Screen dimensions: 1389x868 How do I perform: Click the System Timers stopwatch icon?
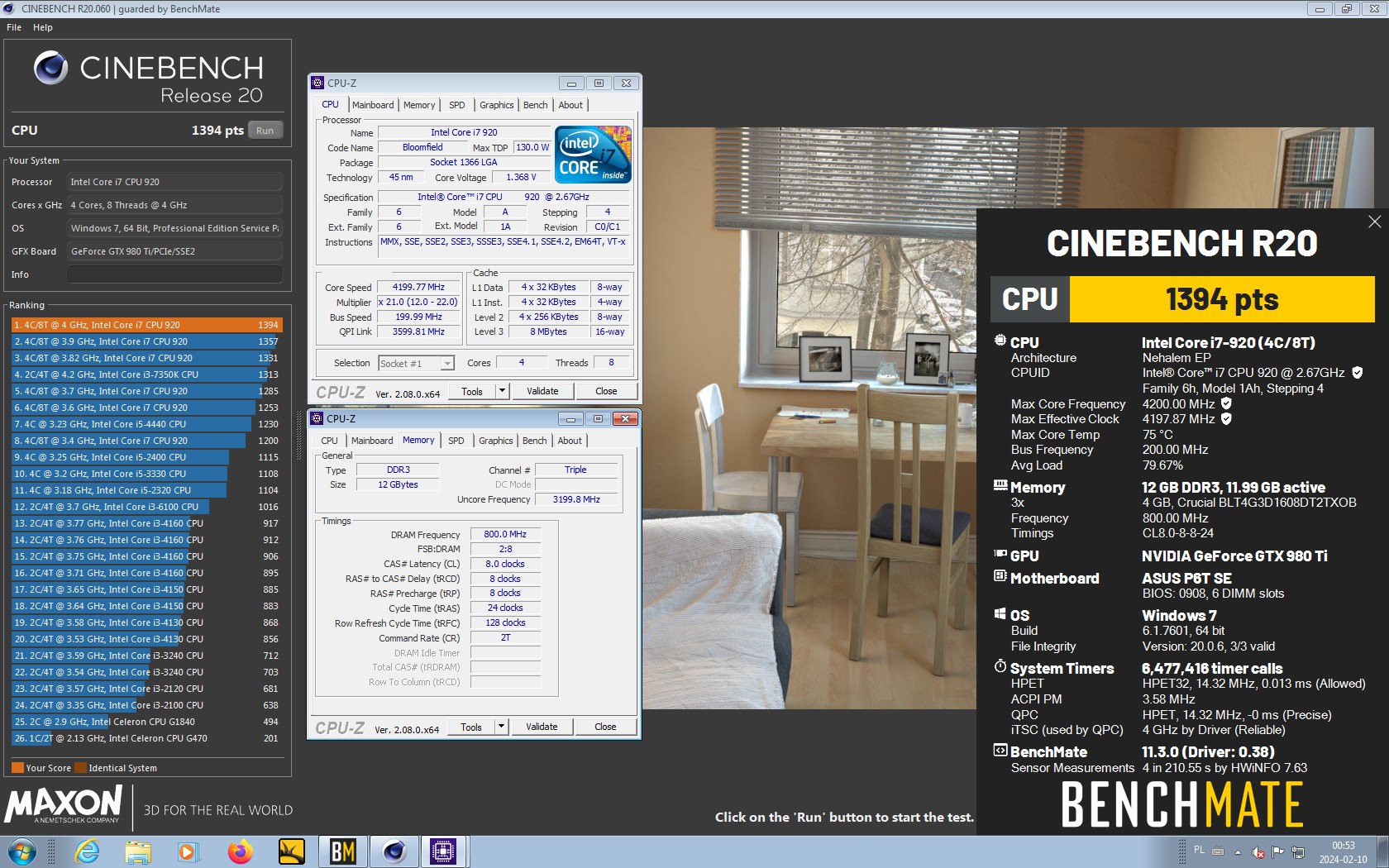(x=1000, y=666)
